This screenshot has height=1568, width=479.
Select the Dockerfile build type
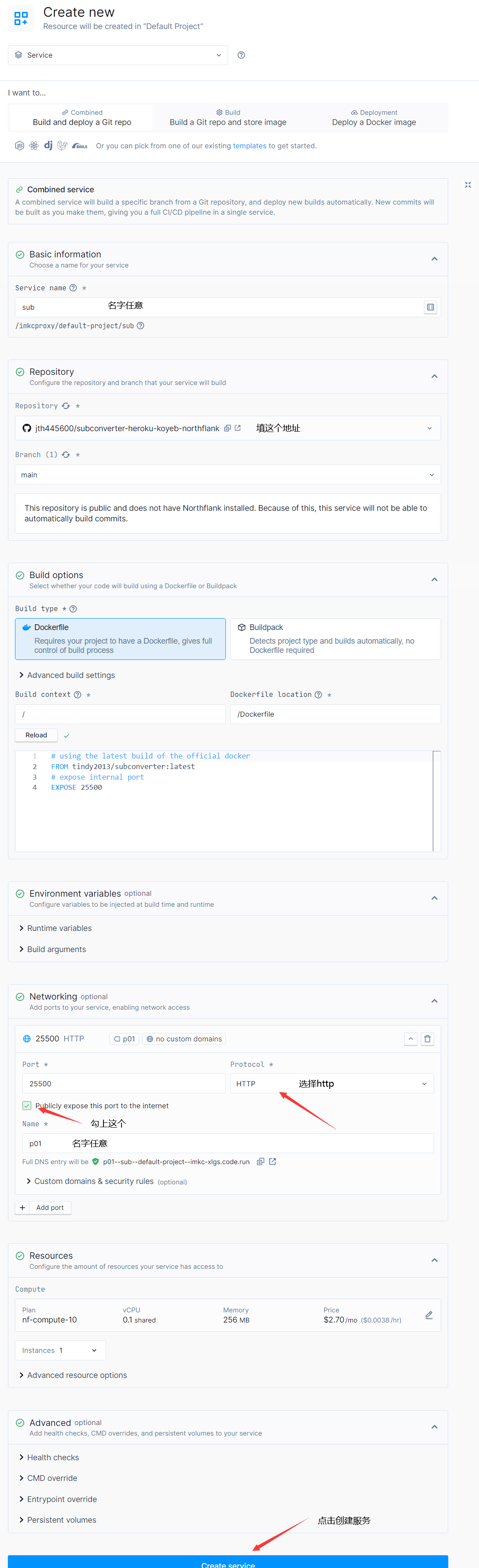(120, 638)
